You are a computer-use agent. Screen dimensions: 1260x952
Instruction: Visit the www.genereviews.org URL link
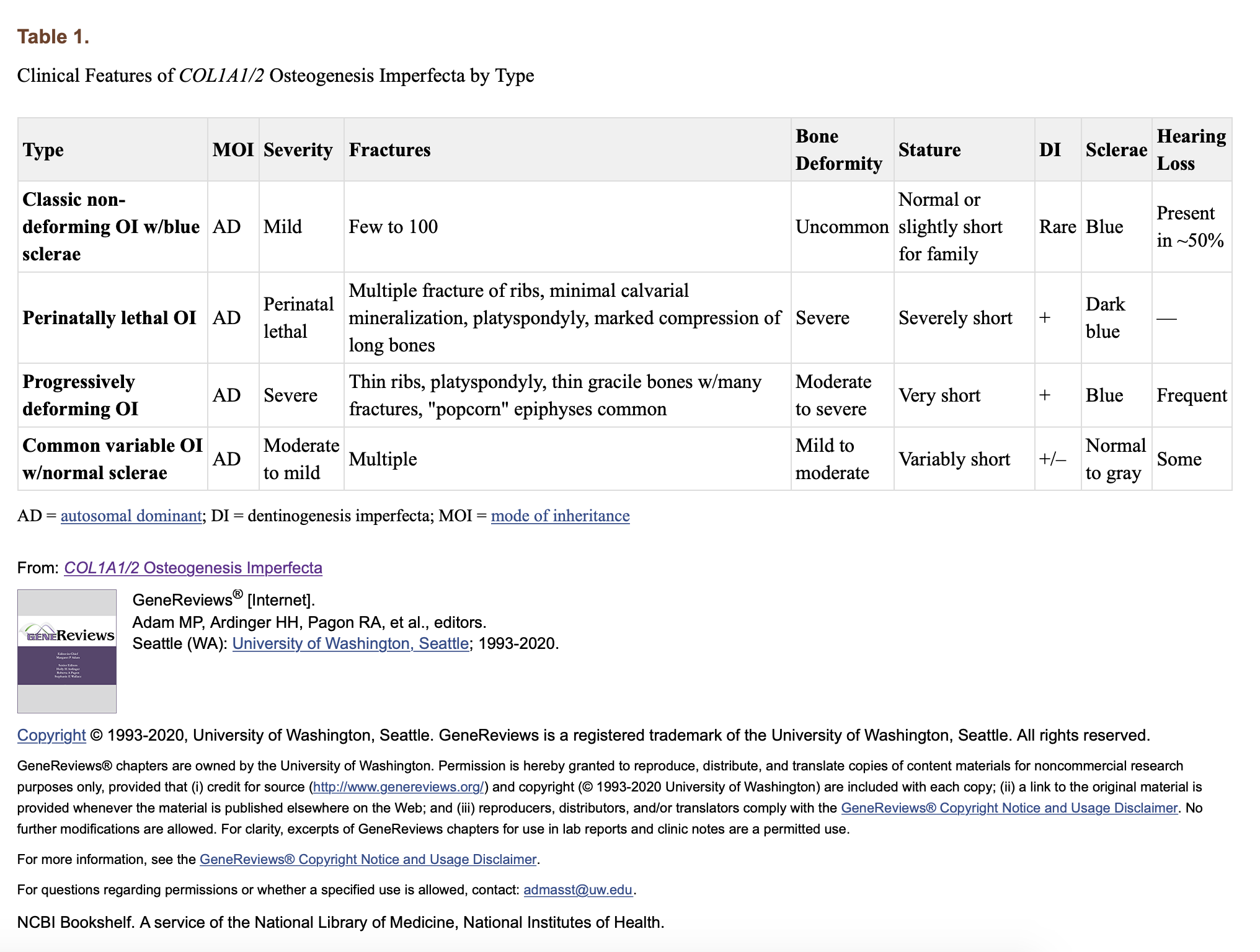398,787
